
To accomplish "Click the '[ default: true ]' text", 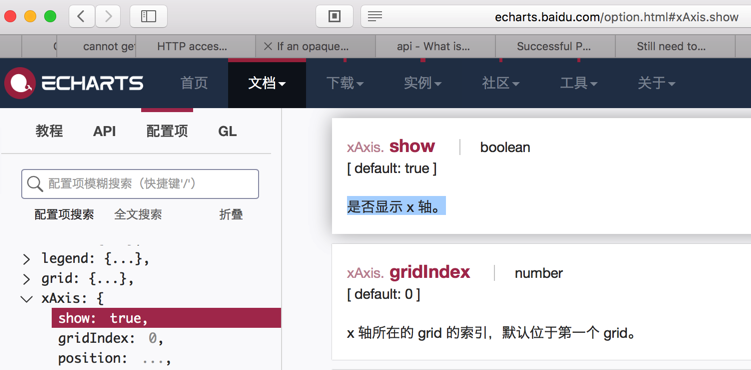I will [x=392, y=169].
